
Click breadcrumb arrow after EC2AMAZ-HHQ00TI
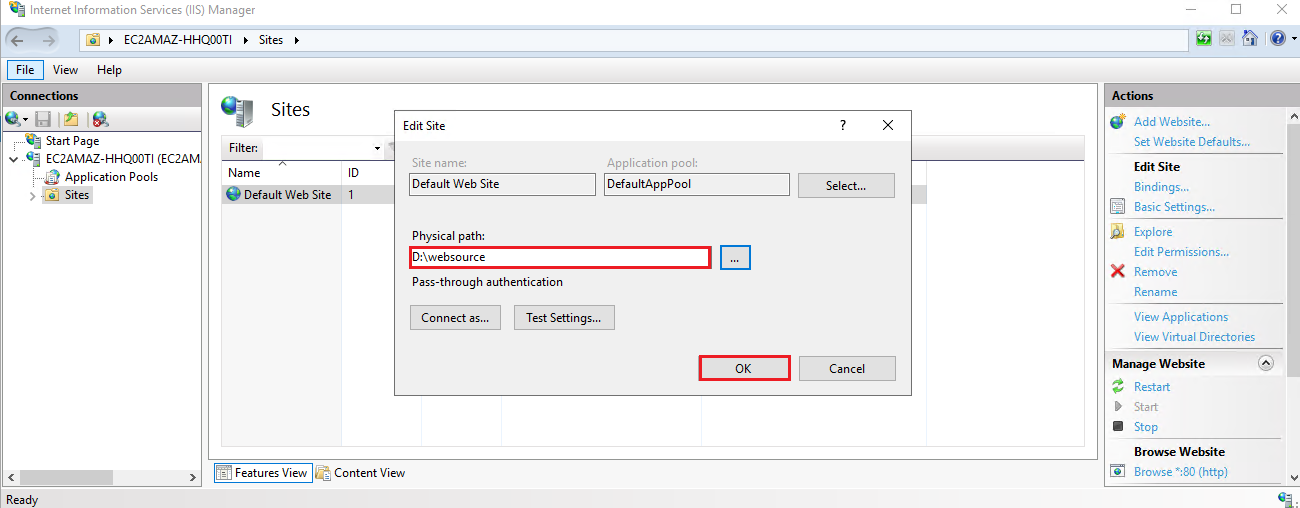tap(246, 40)
